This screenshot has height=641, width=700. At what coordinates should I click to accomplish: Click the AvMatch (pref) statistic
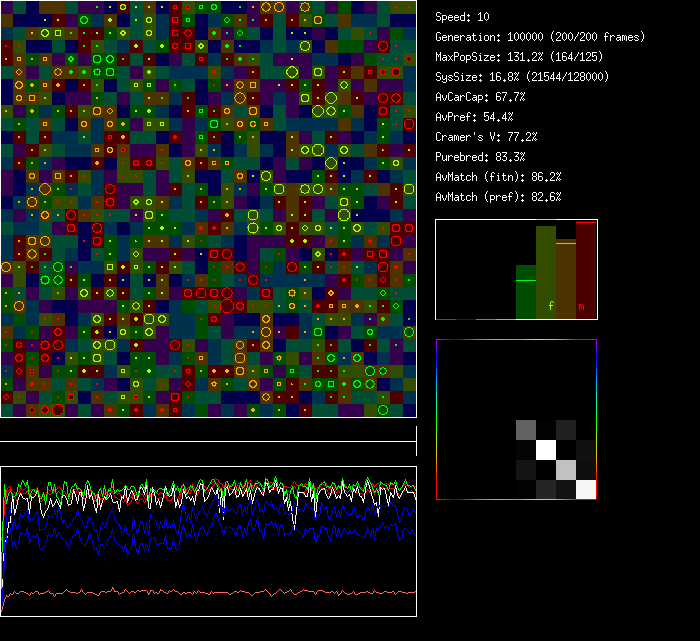498,197
